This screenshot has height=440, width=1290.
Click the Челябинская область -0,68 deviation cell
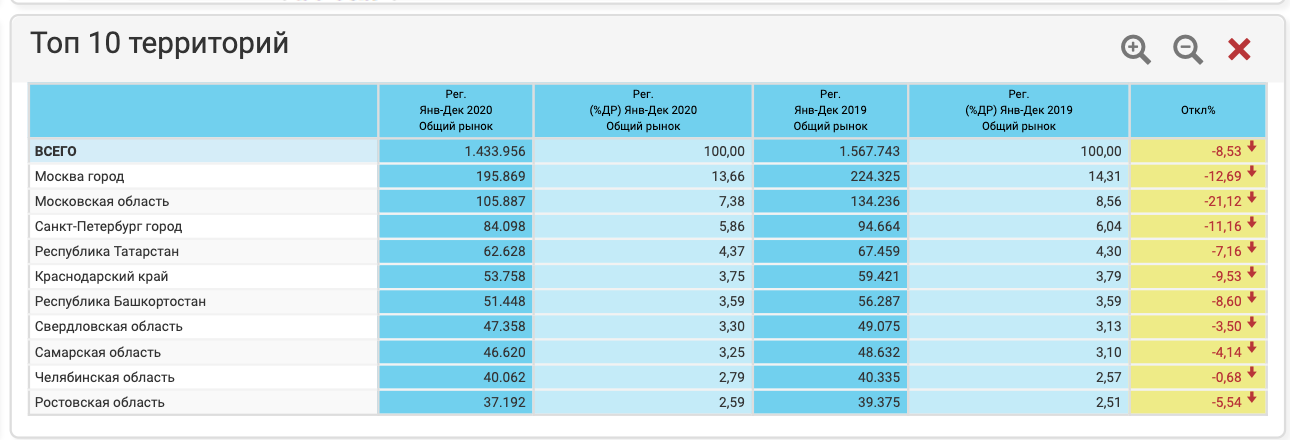pyautogui.click(x=1196, y=377)
